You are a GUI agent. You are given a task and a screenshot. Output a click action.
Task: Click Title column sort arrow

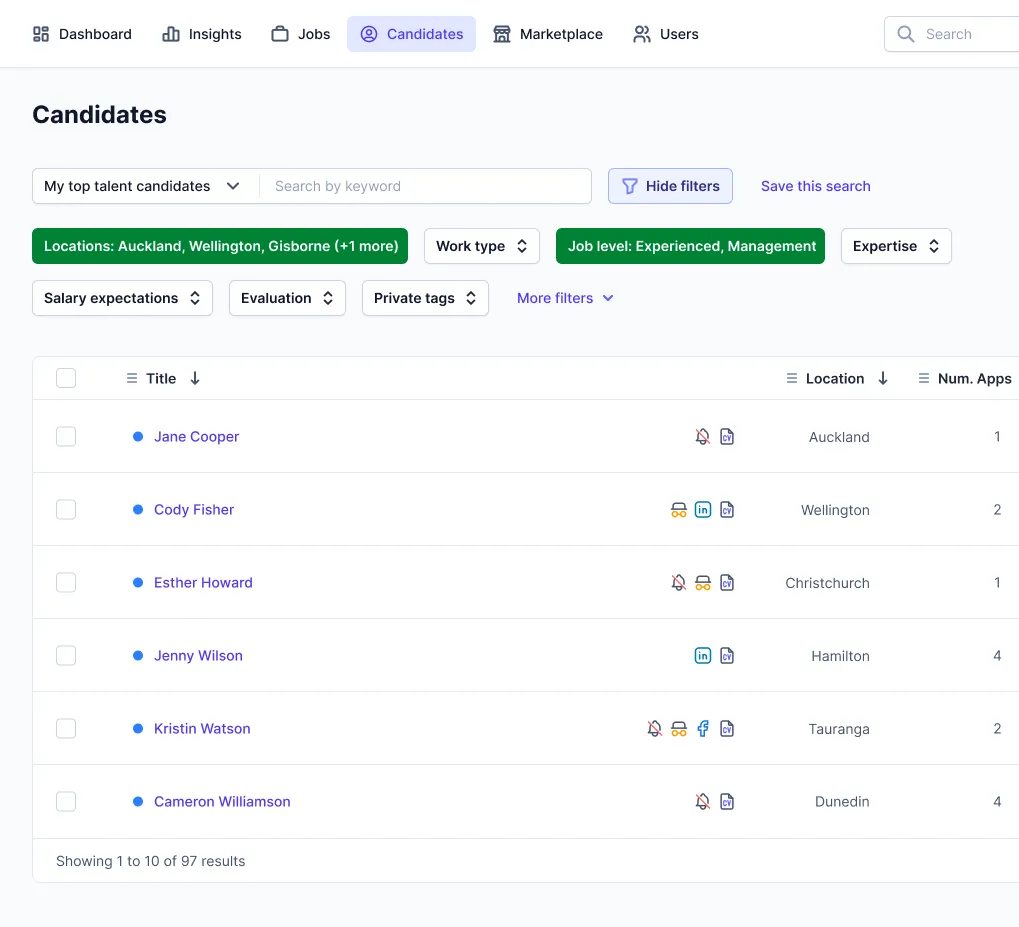pos(195,379)
